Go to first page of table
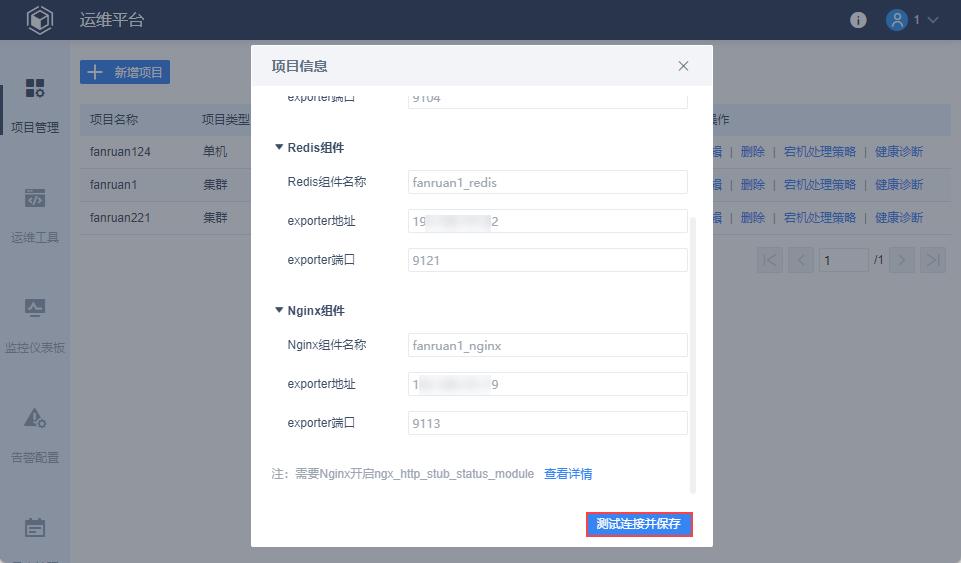 tap(770, 260)
